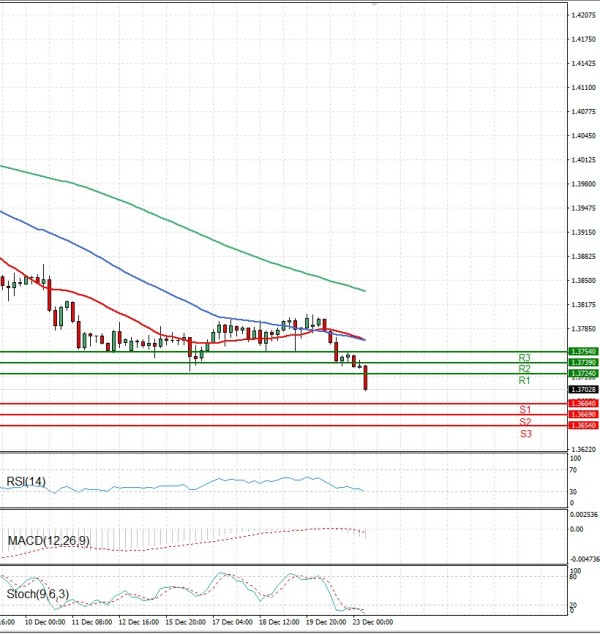Click the S3 support label

pyautogui.click(x=524, y=434)
